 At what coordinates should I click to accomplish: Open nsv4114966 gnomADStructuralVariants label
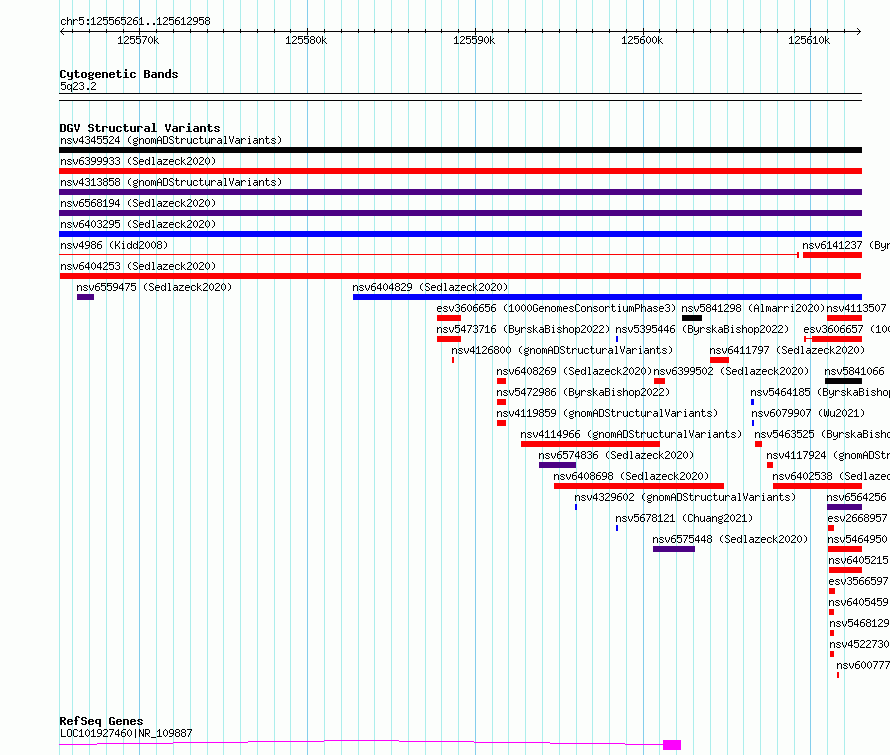(x=631, y=434)
